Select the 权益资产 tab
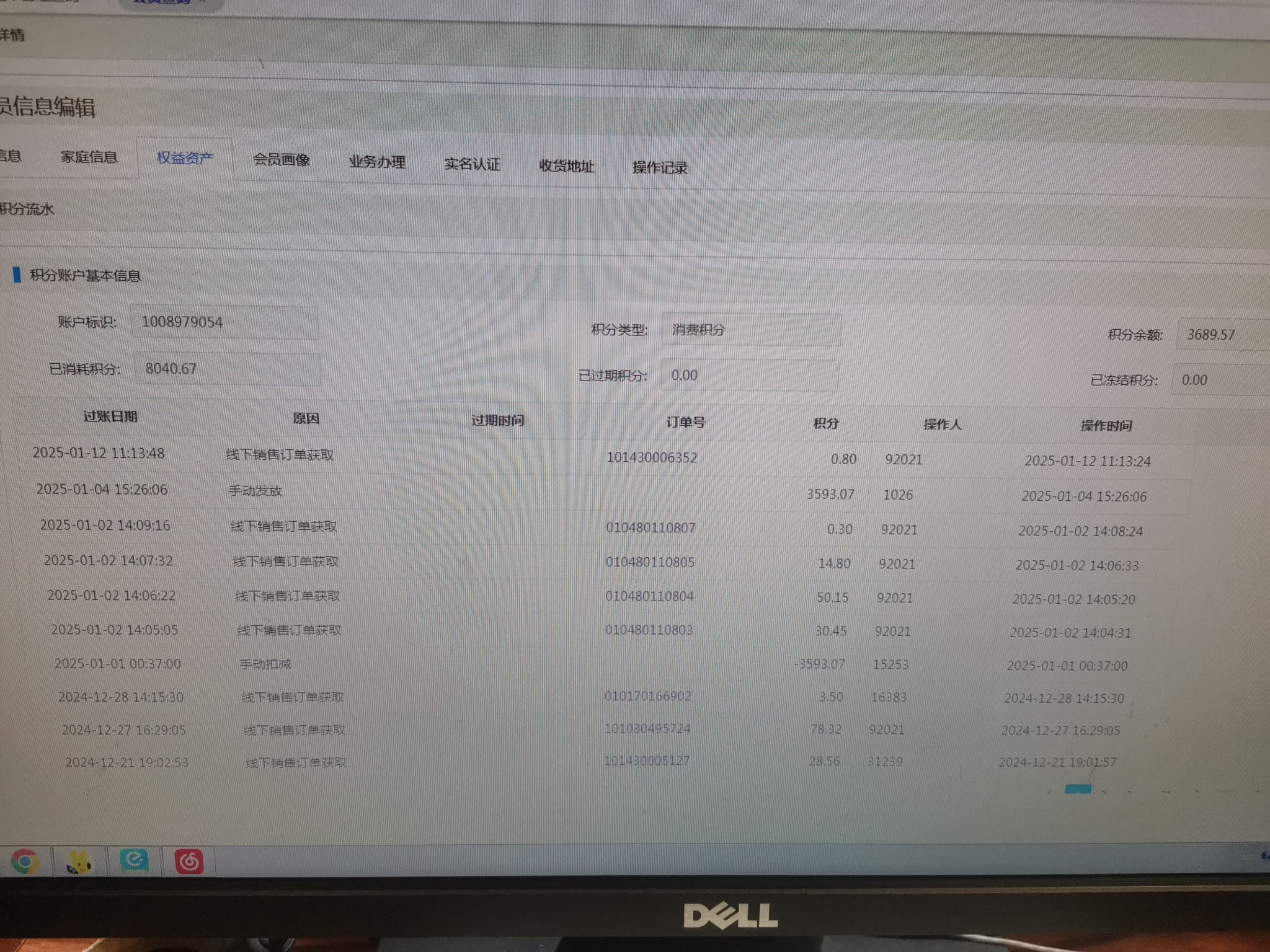 coord(185,158)
